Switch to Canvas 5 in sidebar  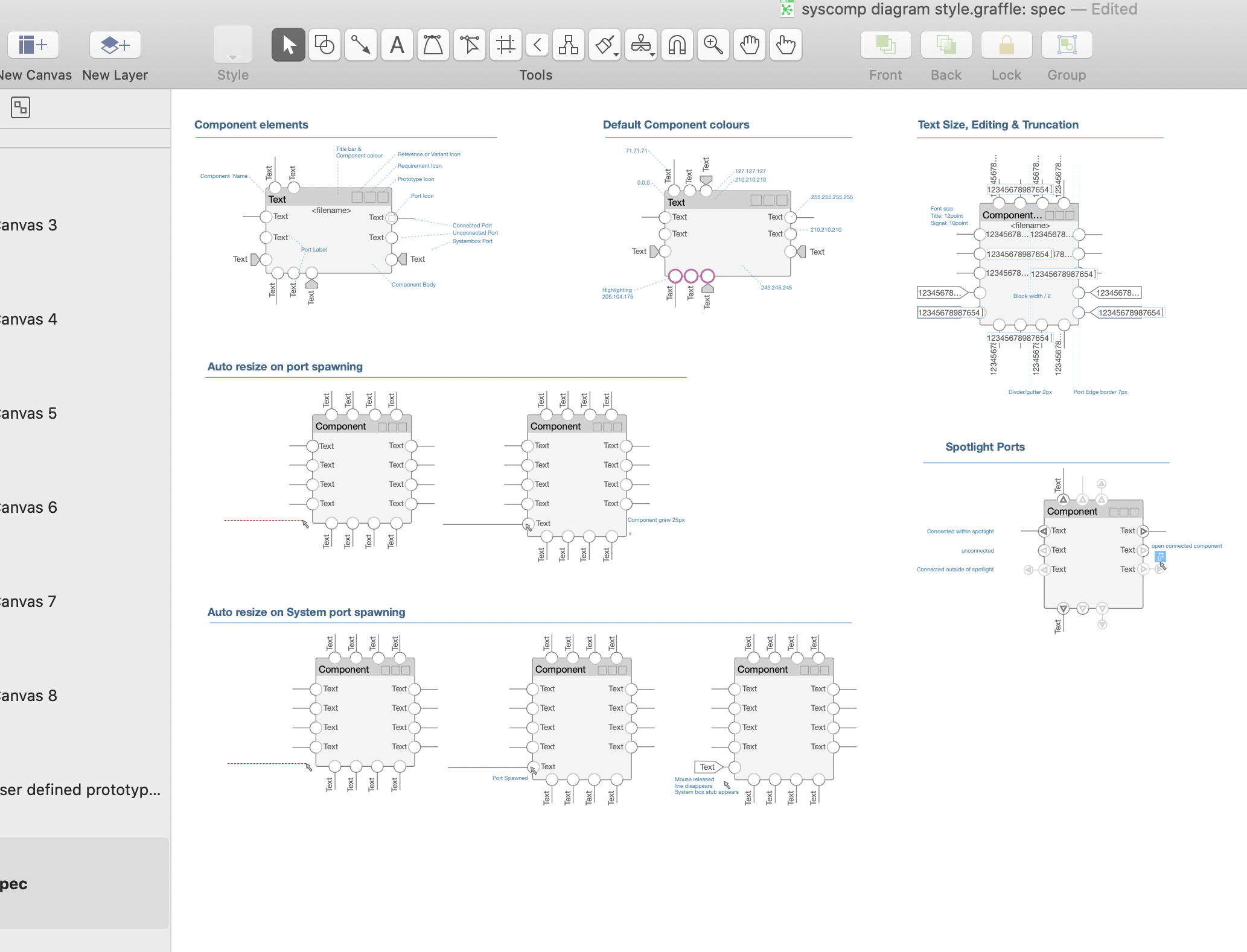click(29, 413)
